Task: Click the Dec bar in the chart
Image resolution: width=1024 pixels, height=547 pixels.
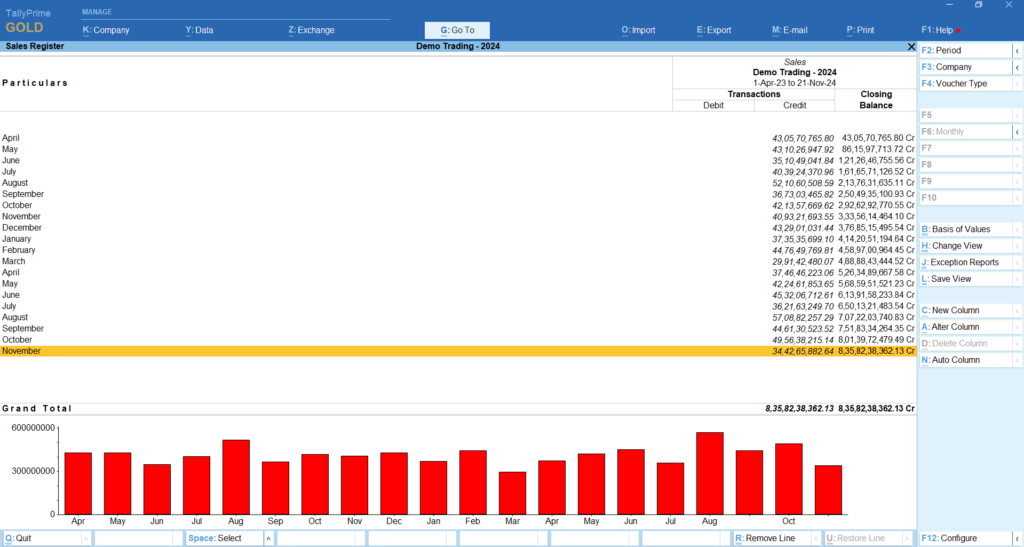Action: pos(394,483)
